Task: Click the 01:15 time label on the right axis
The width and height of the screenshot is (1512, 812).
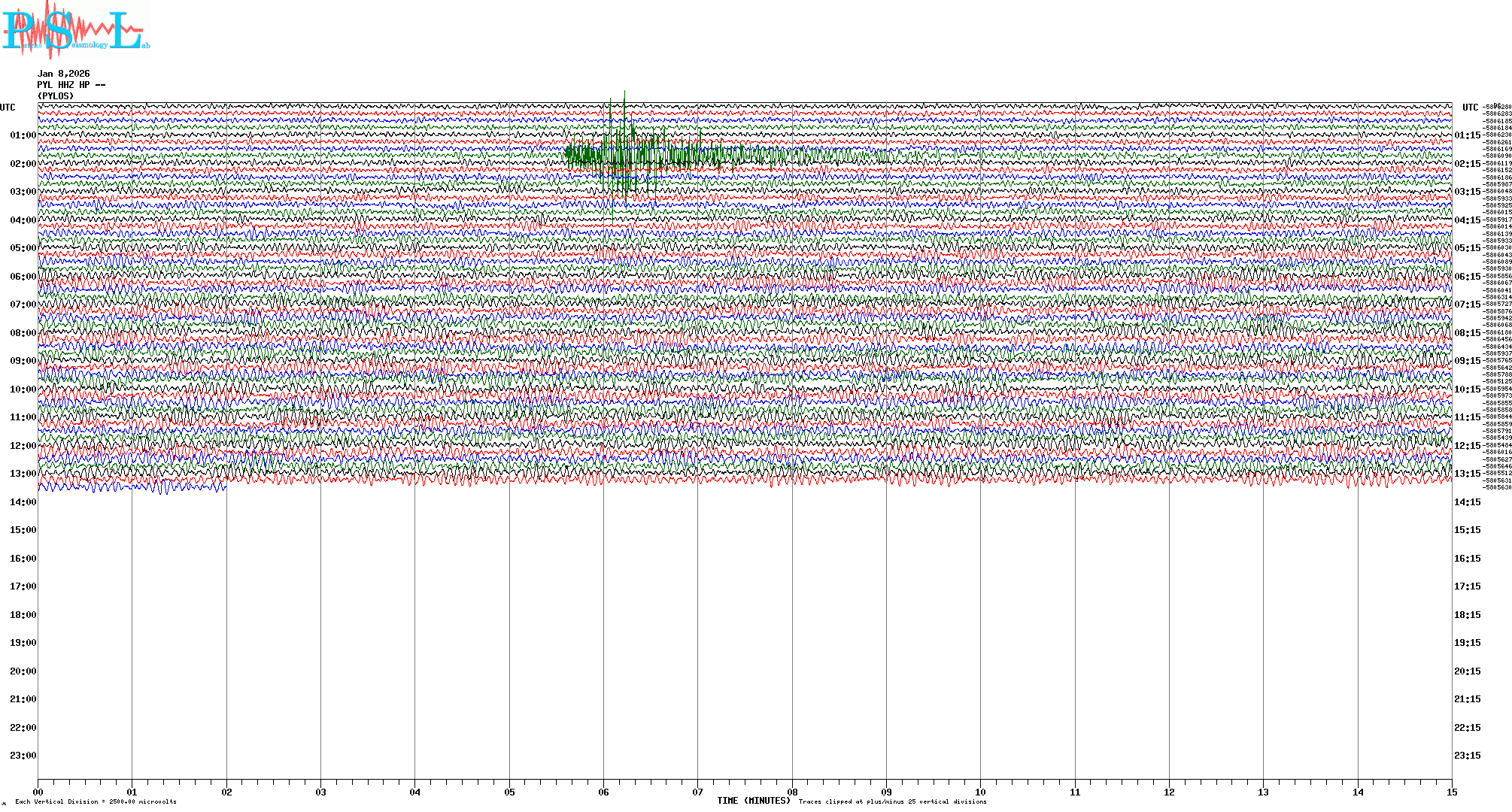Action: 1468,136
